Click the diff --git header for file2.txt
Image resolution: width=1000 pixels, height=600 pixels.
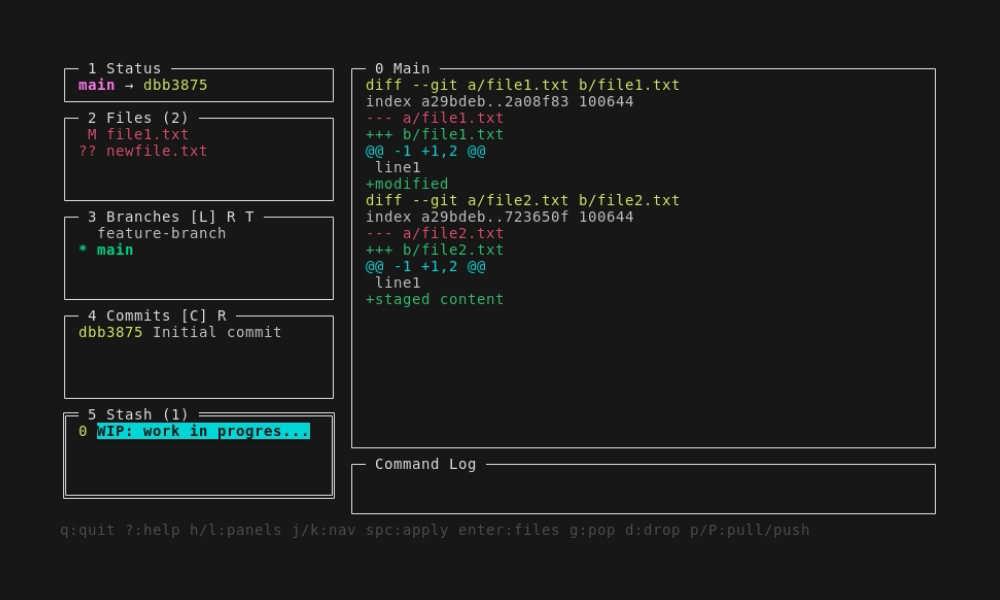tap(522, 200)
